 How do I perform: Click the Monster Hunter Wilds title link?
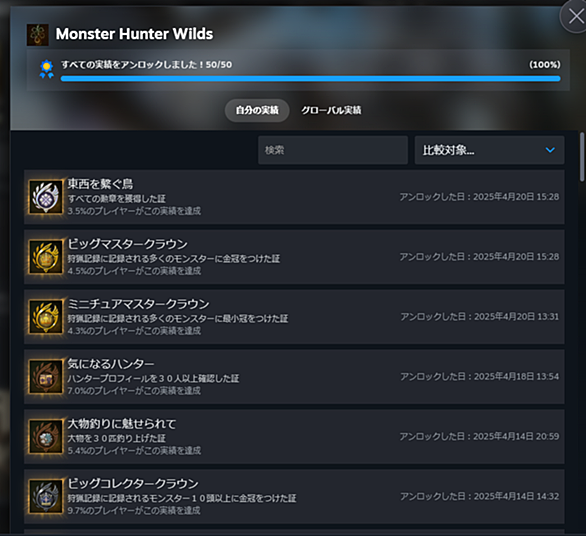[x=134, y=34]
